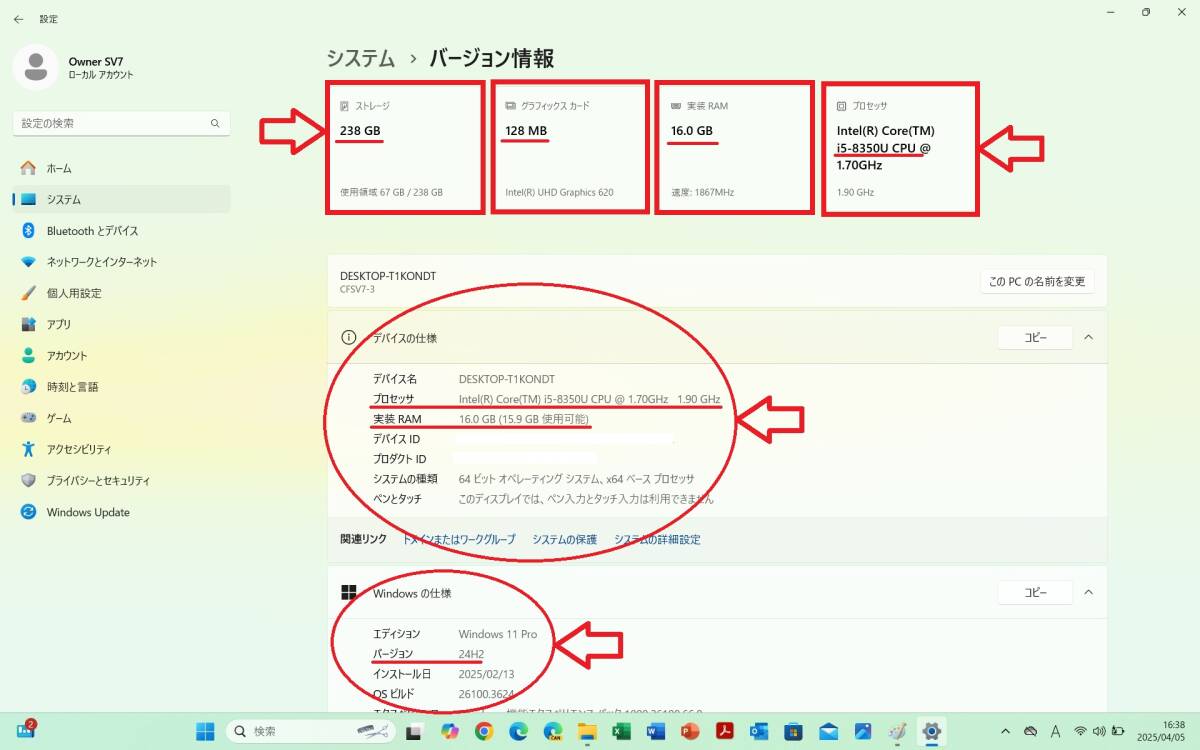Open the Windows Start menu
Viewport: 1200px width, 750px height.
(205, 731)
